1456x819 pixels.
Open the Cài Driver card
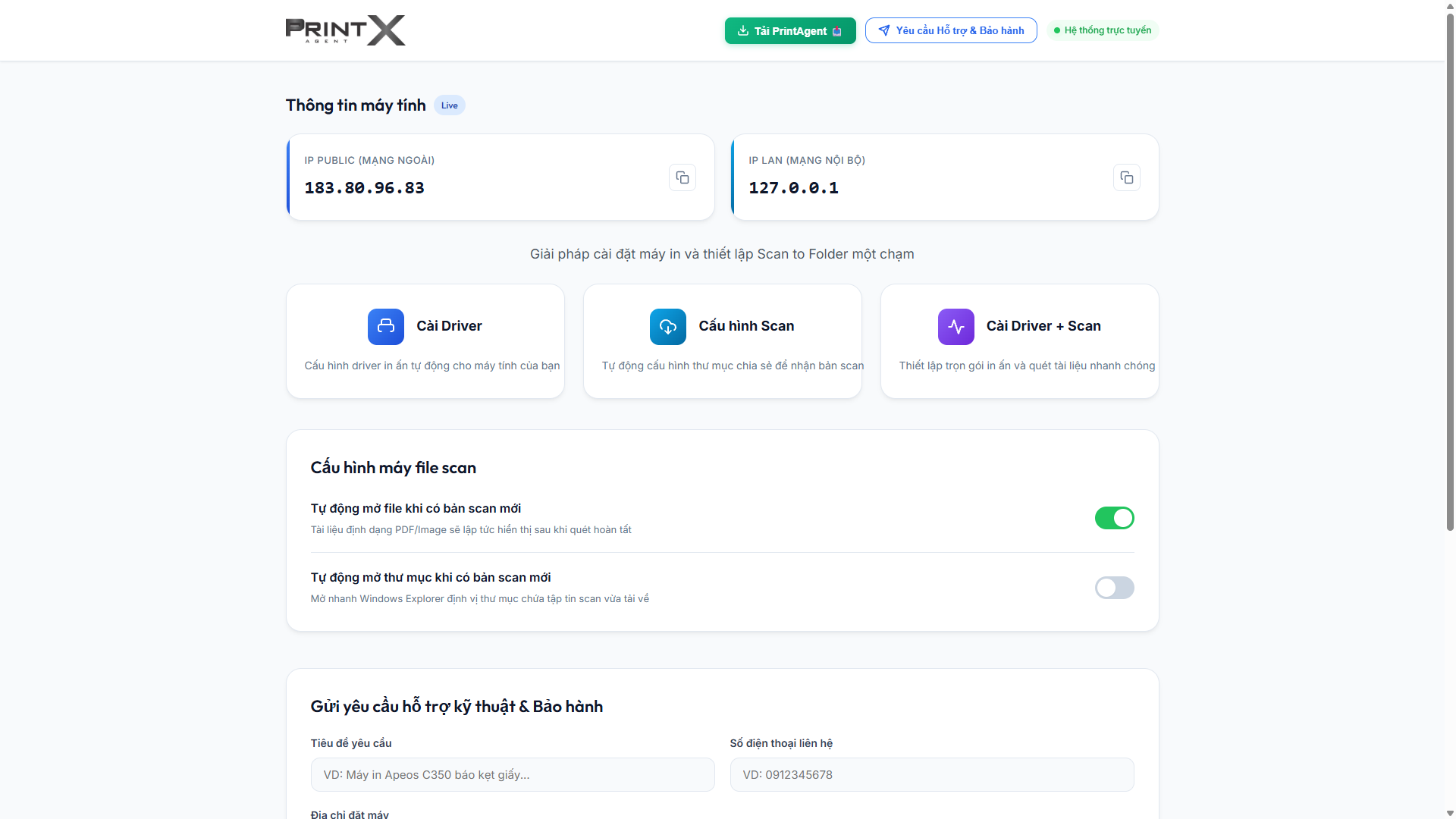tap(425, 341)
